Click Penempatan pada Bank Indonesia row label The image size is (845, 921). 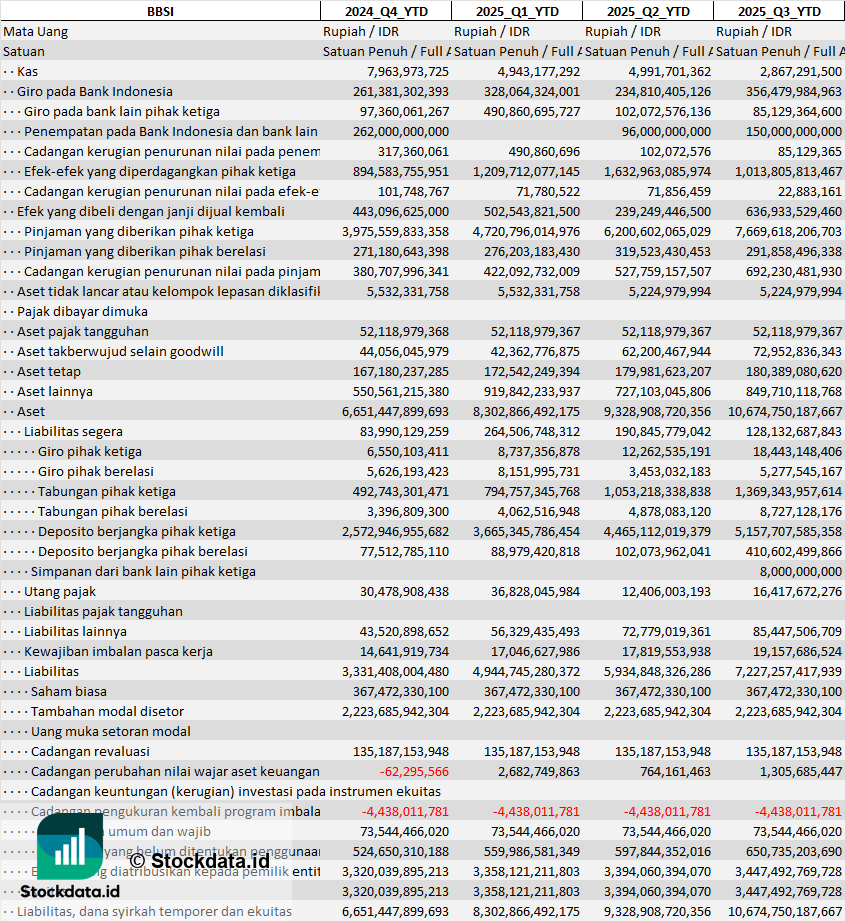tap(170, 132)
